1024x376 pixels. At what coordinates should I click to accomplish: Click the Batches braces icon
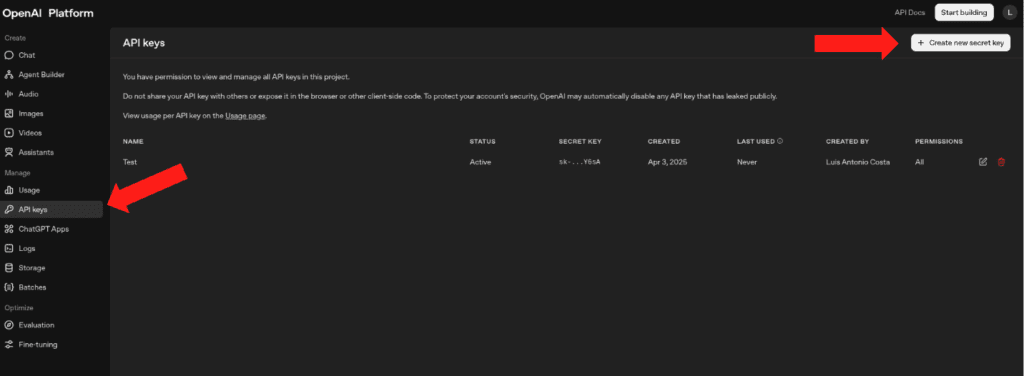pyautogui.click(x=9, y=287)
